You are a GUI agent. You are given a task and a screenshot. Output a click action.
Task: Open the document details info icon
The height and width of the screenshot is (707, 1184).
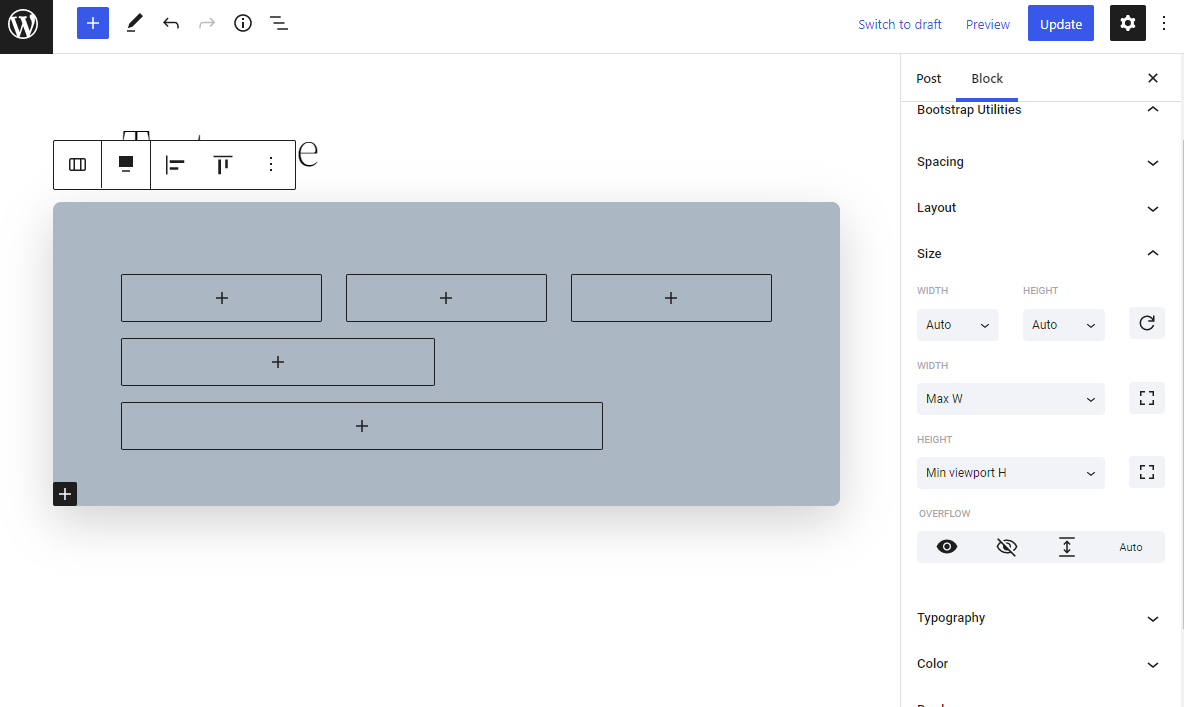243,23
